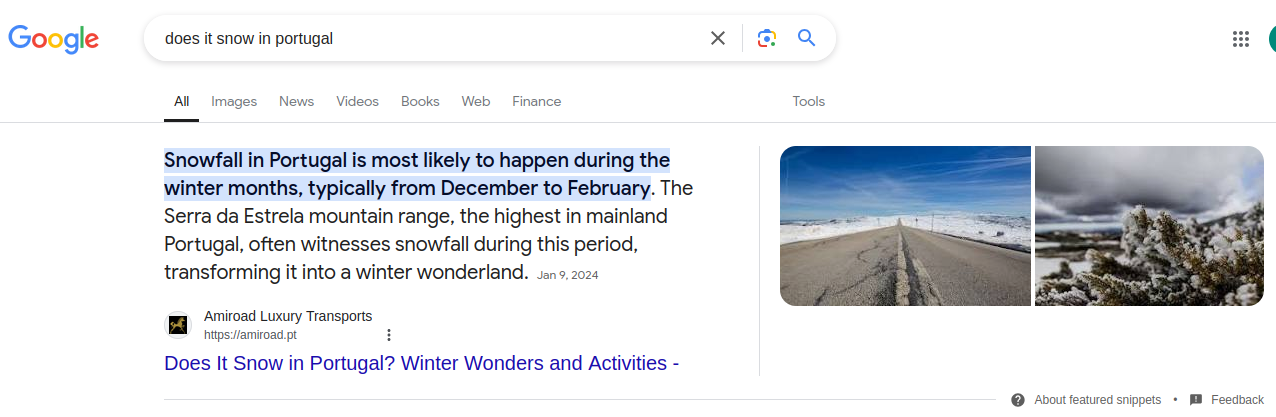The height and width of the screenshot is (417, 1276).
Task: Click the Amiroad site favicon
Action: 178,325
